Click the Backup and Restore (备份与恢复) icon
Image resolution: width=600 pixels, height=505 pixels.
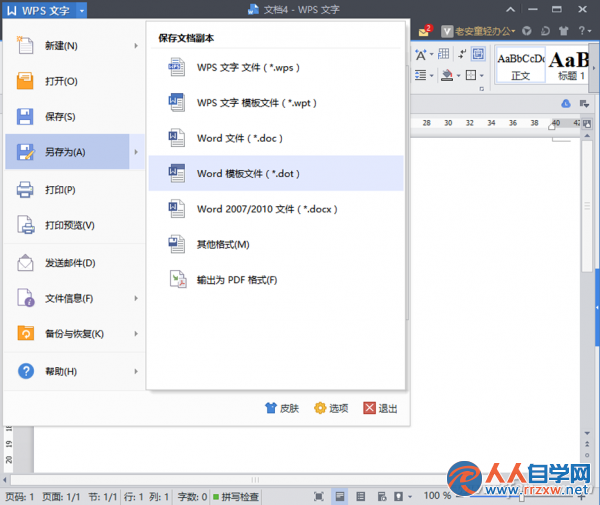coord(26,333)
